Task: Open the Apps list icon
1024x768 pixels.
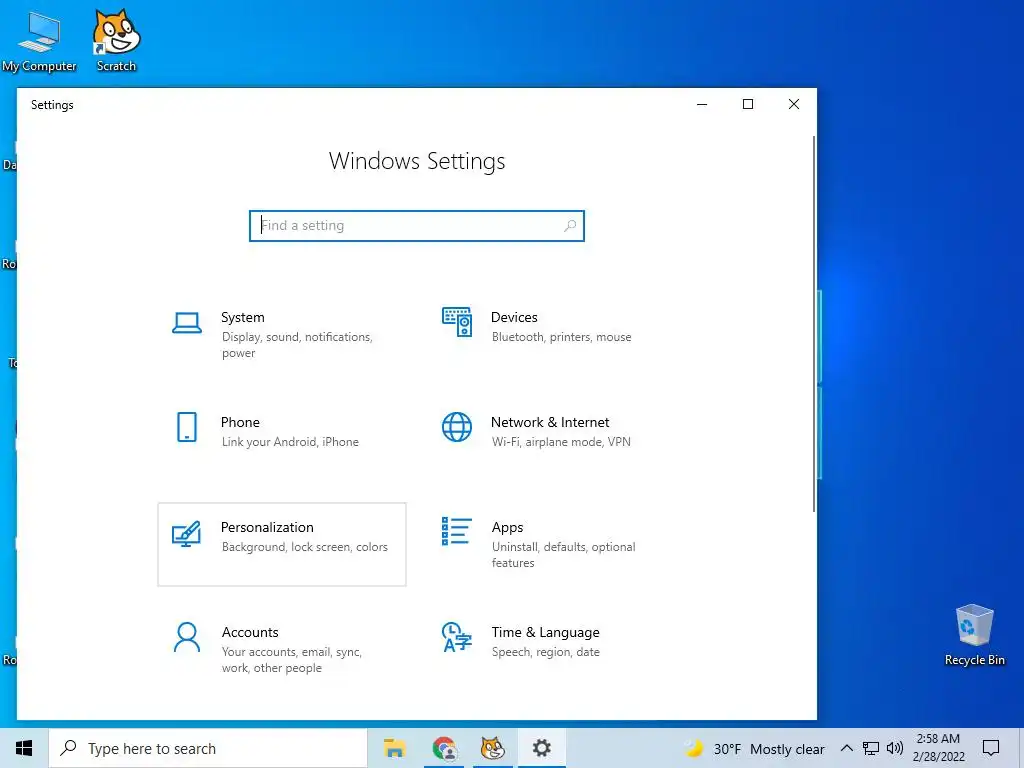Action: click(x=456, y=531)
